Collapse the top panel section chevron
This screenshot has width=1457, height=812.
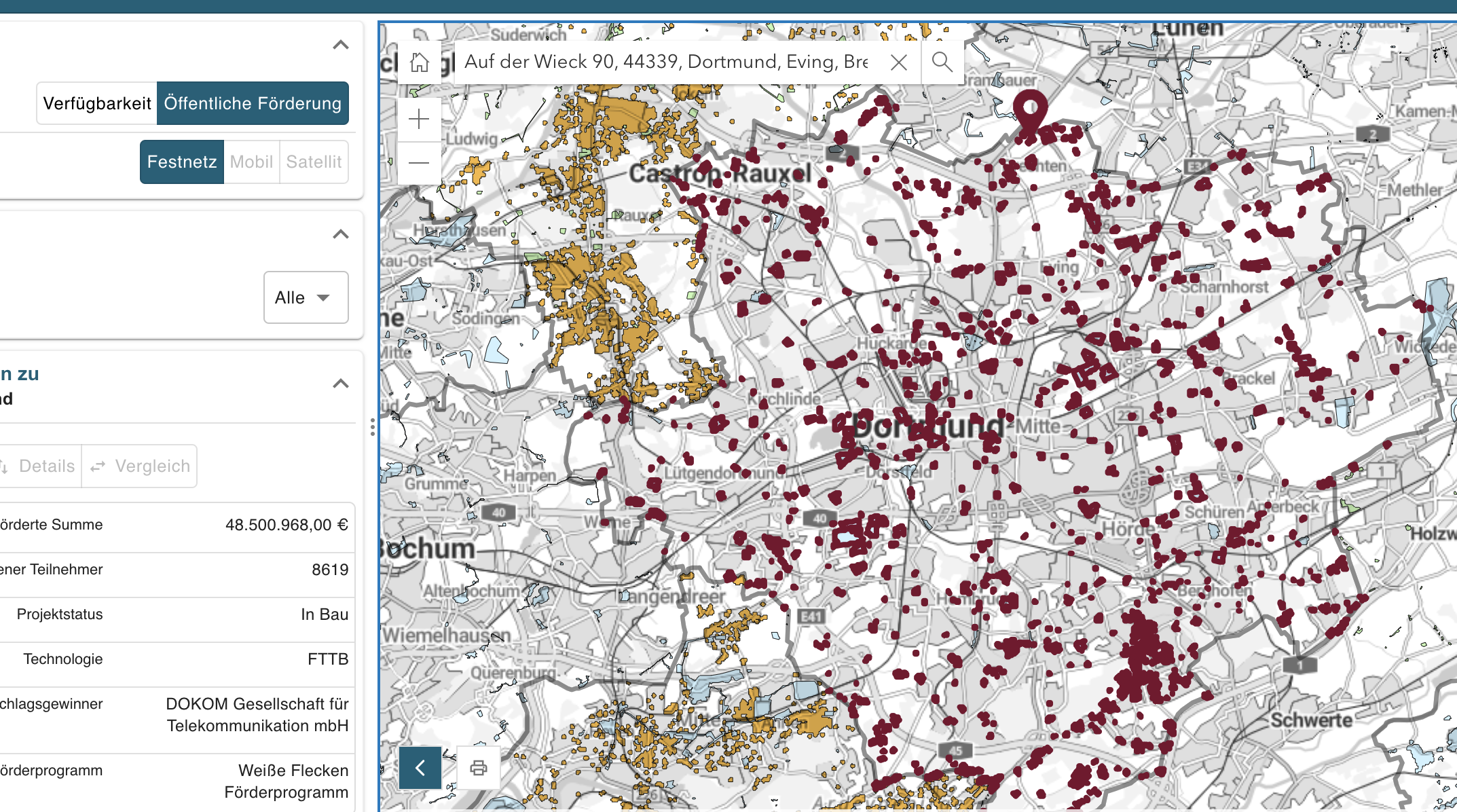pyautogui.click(x=341, y=45)
